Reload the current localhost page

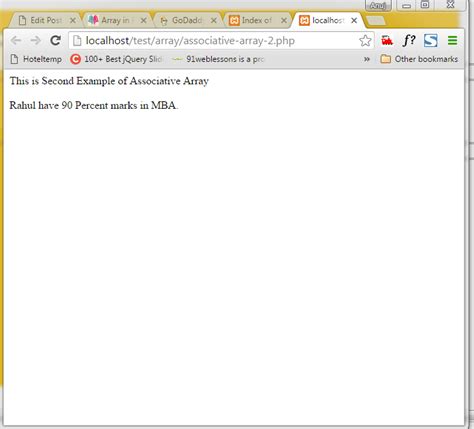tap(55, 40)
